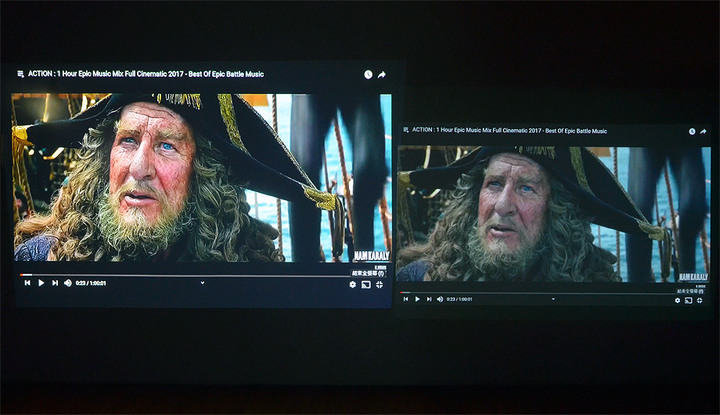Click the left player's video frame
720x415 pixels.
(x=202, y=178)
